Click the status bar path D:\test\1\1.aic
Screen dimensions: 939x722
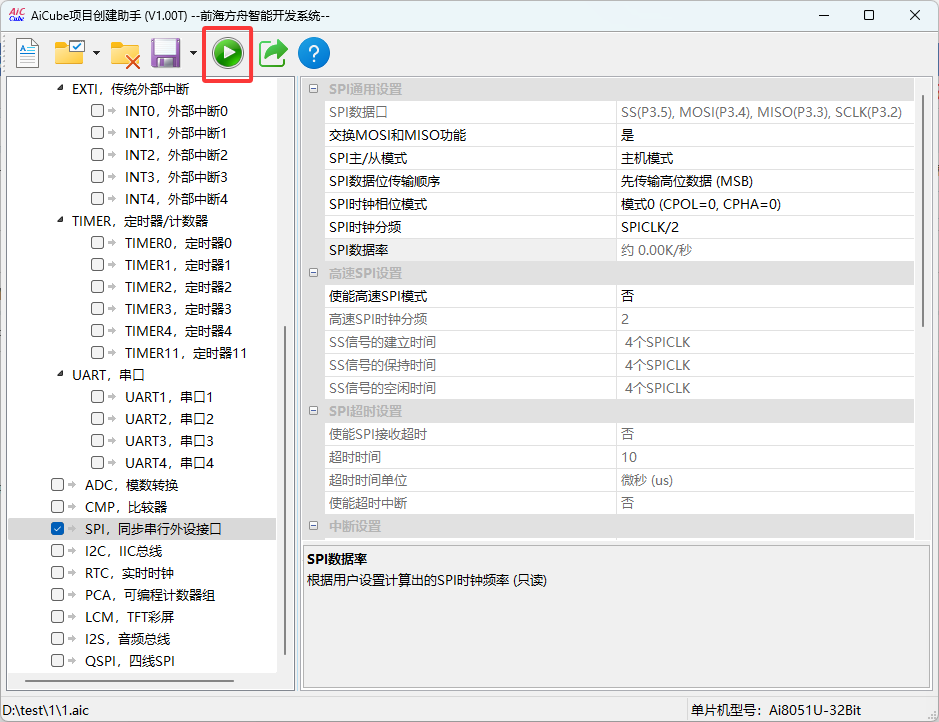click(x=46, y=710)
